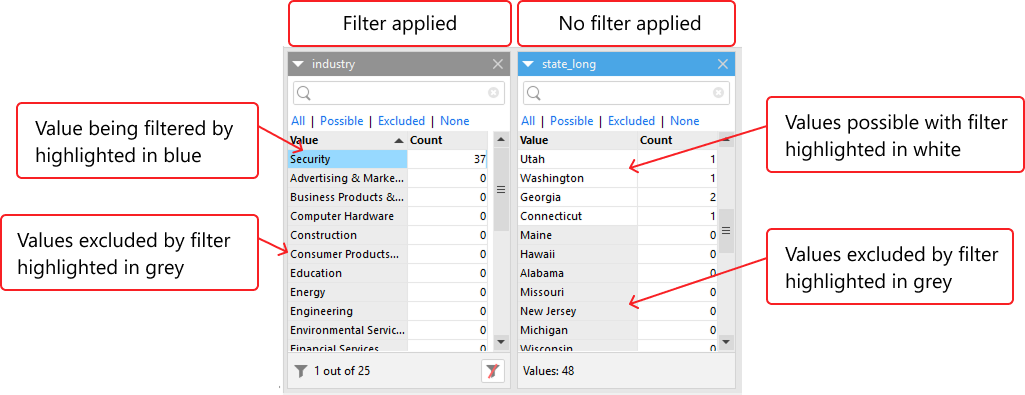Click the search field in industry panel
Screen dimensions: 1025x395
click(x=399, y=93)
